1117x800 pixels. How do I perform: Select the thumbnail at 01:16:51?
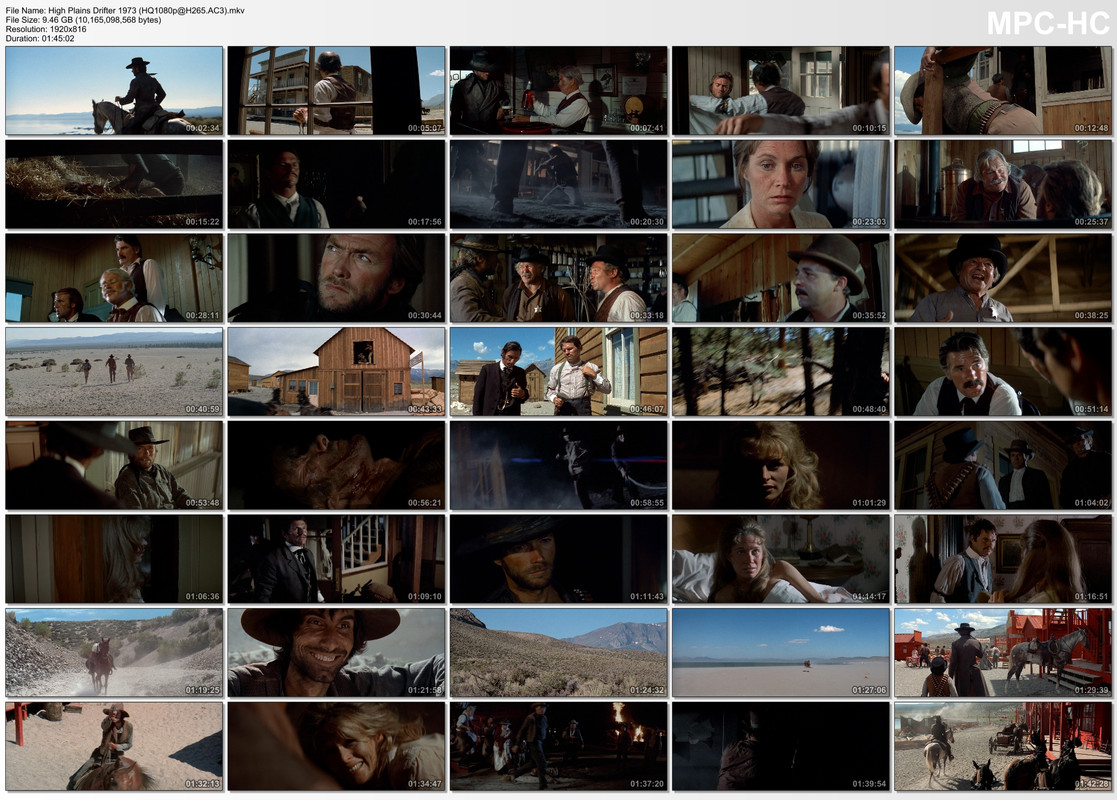click(x=1003, y=559)
